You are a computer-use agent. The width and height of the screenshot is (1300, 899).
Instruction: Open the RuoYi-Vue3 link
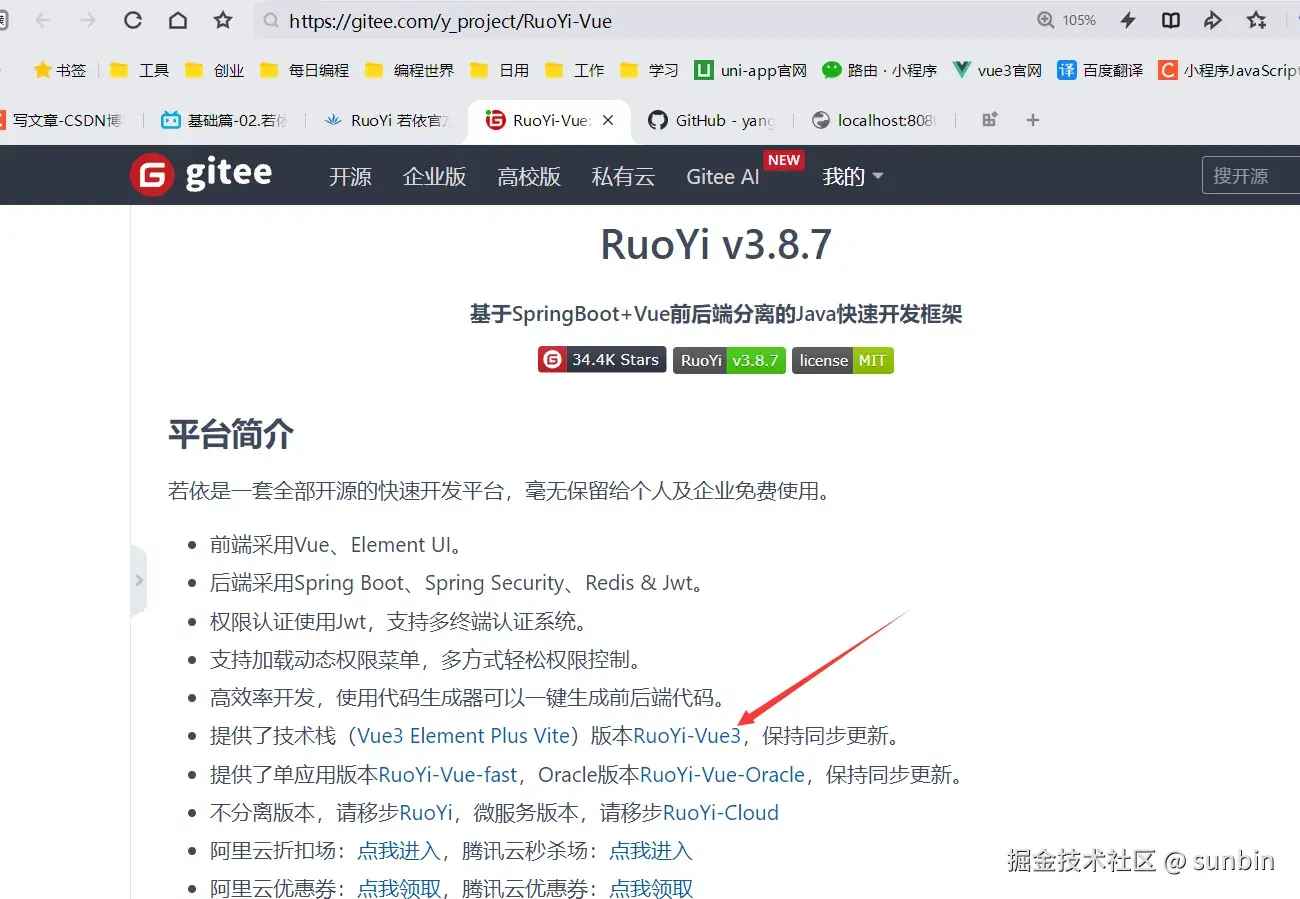pos(687,736)
